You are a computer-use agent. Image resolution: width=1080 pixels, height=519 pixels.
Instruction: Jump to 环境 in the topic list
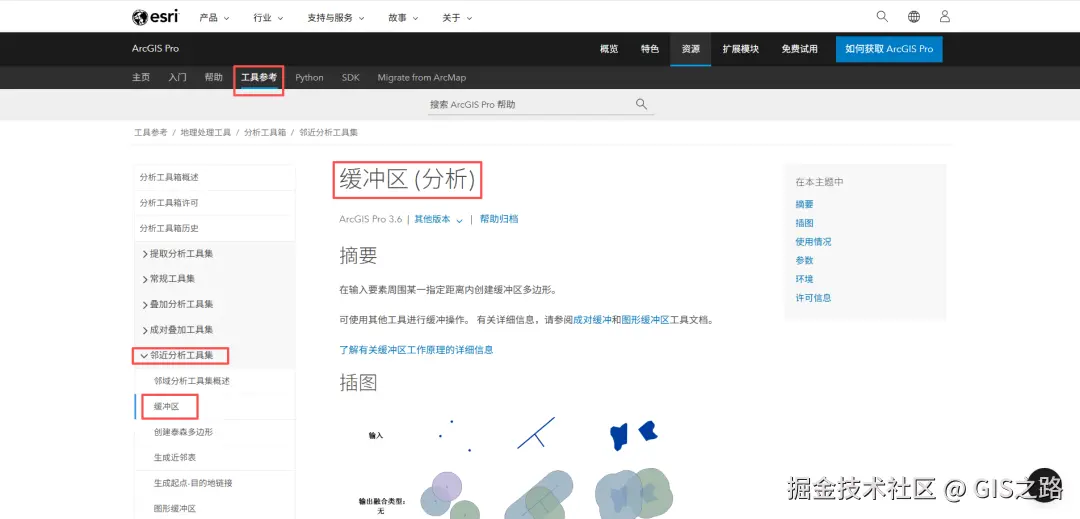tap(804, 279)
